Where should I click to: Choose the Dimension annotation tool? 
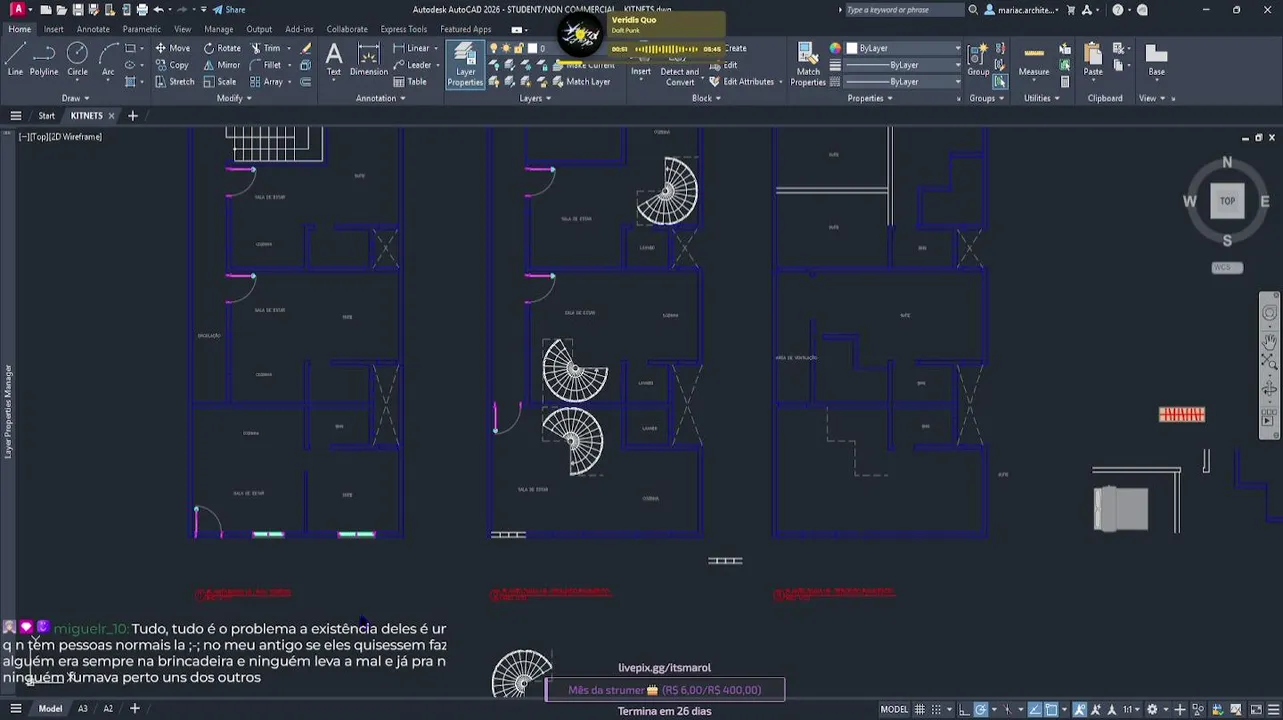pos(368,60)
